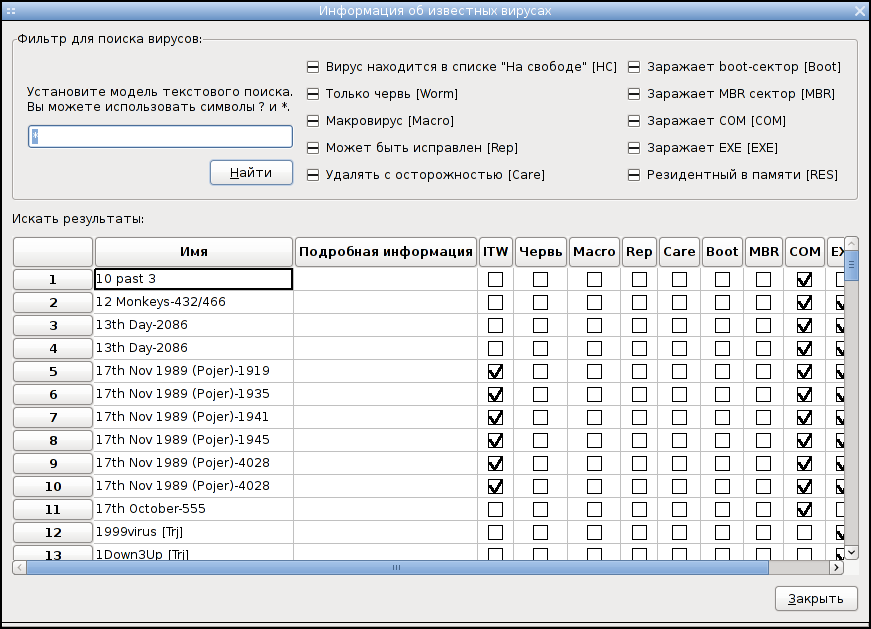Click the ITW column header
The width and height of the screenshot is (871, 629).
point(495,252)
